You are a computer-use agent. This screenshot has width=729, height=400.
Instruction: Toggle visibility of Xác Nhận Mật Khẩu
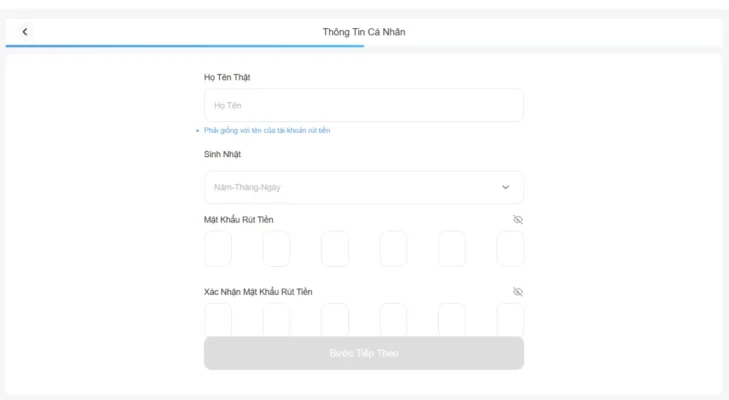tap(518, 292)
